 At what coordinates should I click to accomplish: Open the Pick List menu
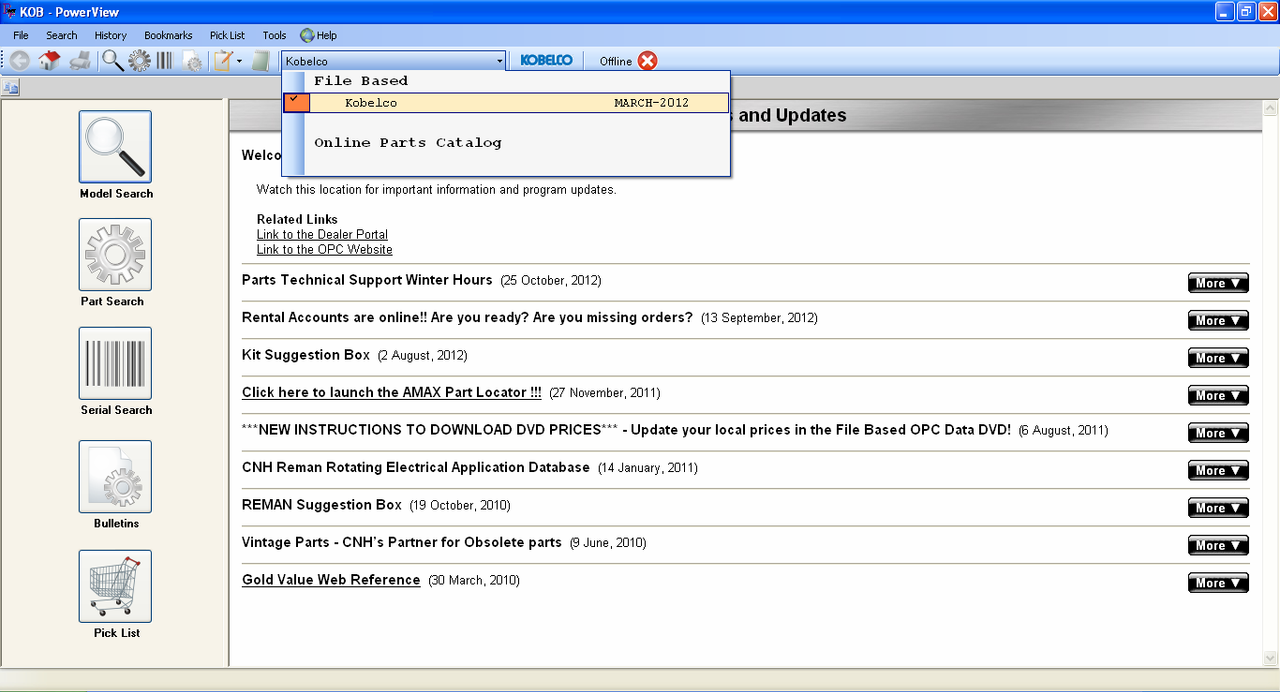[227, 35]
